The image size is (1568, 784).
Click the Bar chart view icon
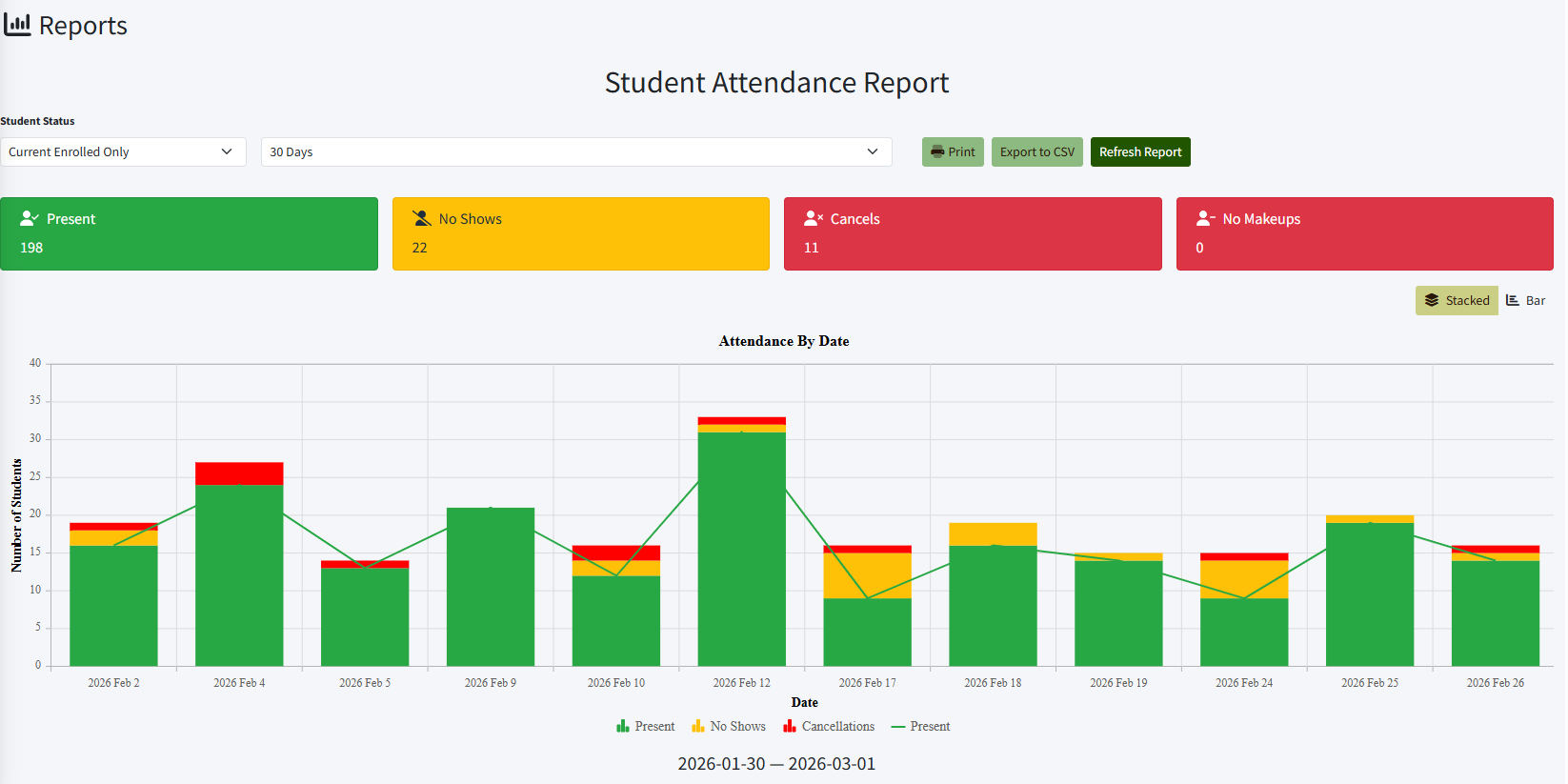click(1513, 301)
